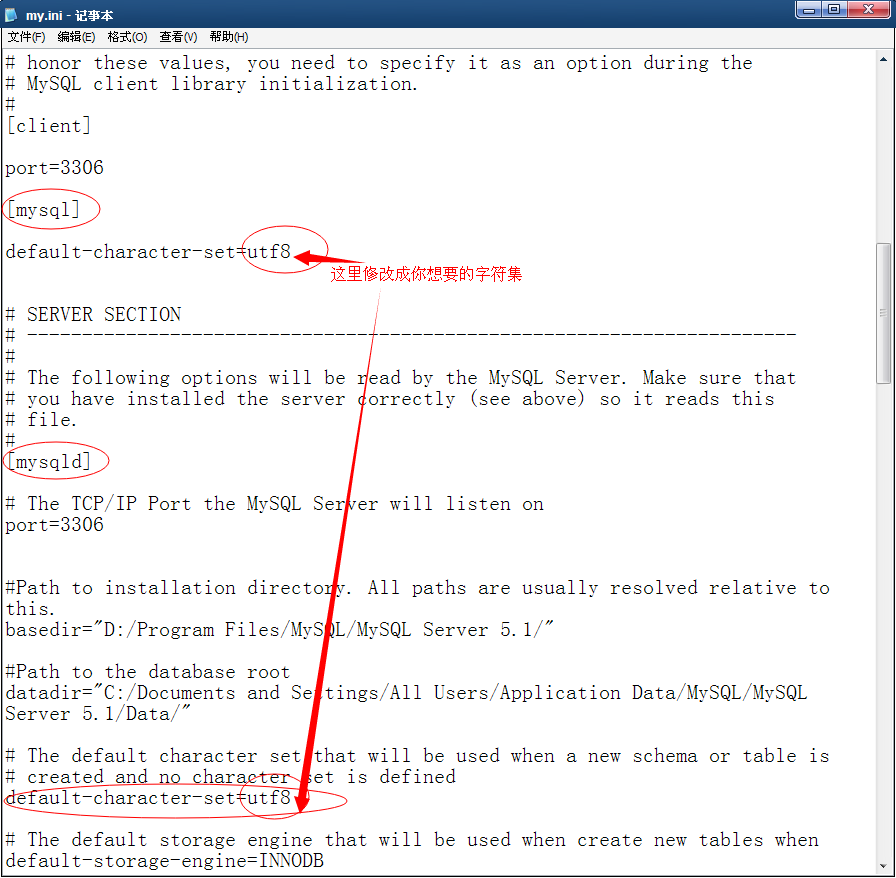Minimize the my.ini Notepad window

[x=809, y=9]
